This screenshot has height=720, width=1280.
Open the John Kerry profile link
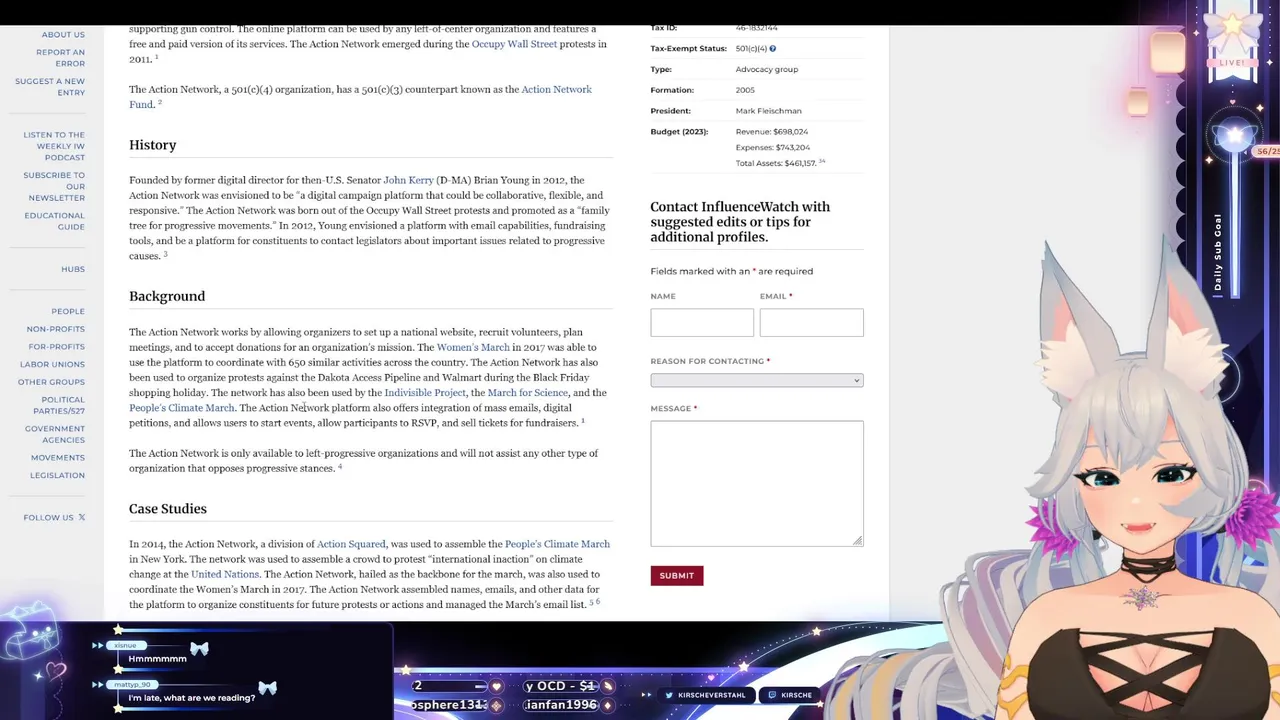coord(408,180)
